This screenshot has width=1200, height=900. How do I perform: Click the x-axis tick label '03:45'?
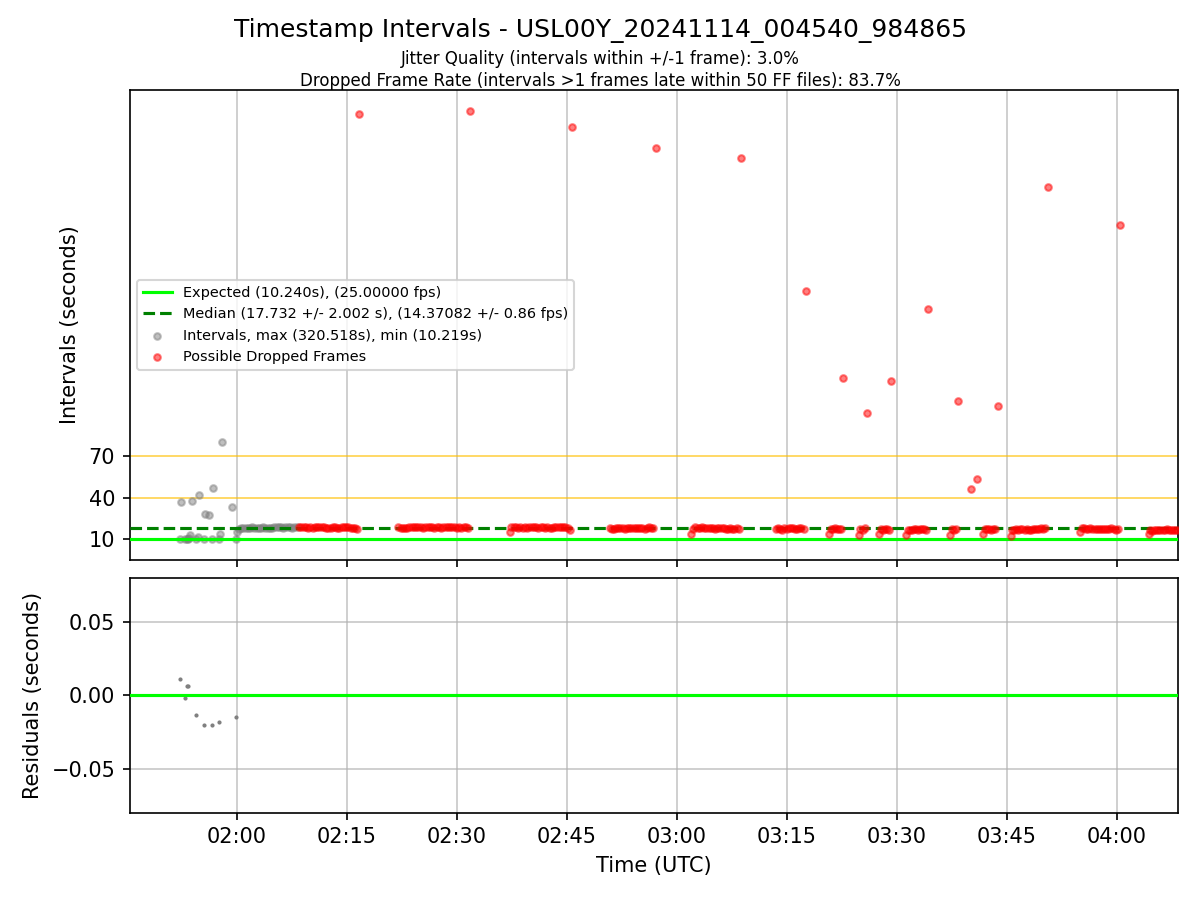tap(1007, 834)
